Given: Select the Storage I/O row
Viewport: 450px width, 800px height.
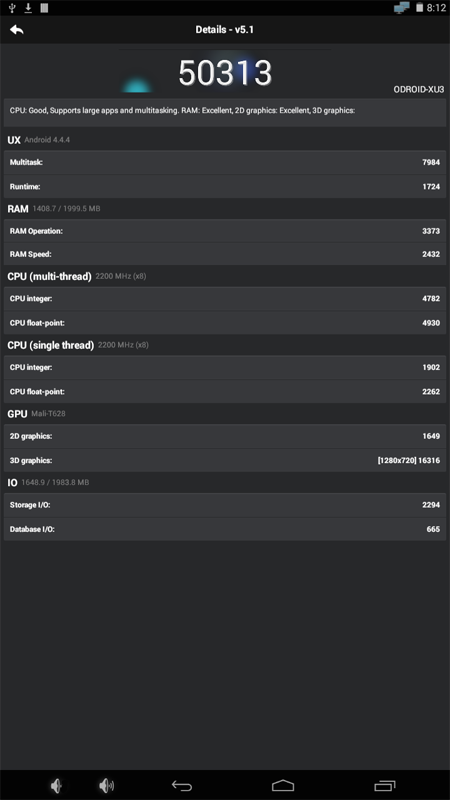Looking at the screenshot, I should tap(225, 505).
